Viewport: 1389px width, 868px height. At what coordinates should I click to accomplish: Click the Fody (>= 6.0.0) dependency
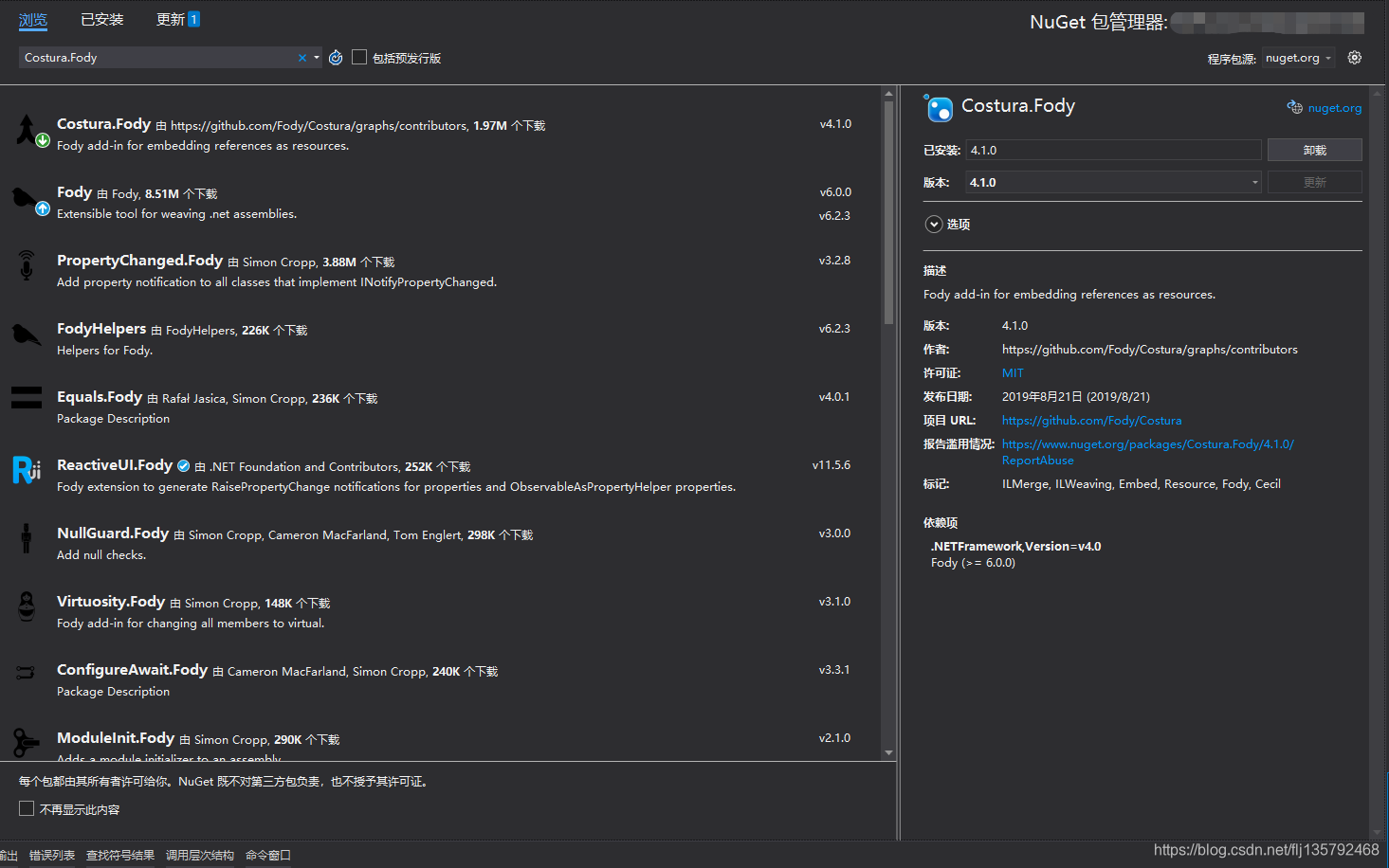pyautogui.click(x=973, y=562)
